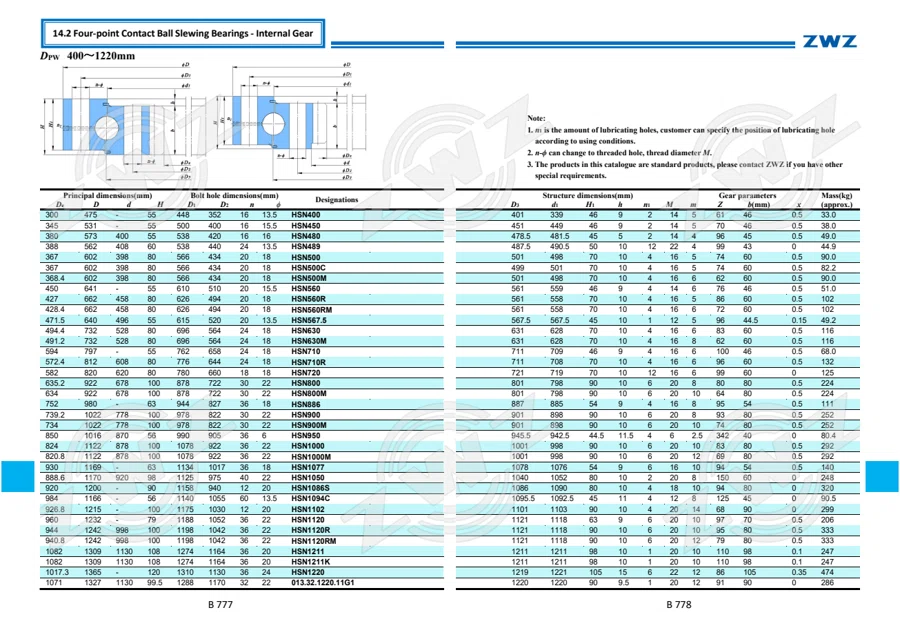
Task: Select designation HSN900M
Action: pos(309,425)
